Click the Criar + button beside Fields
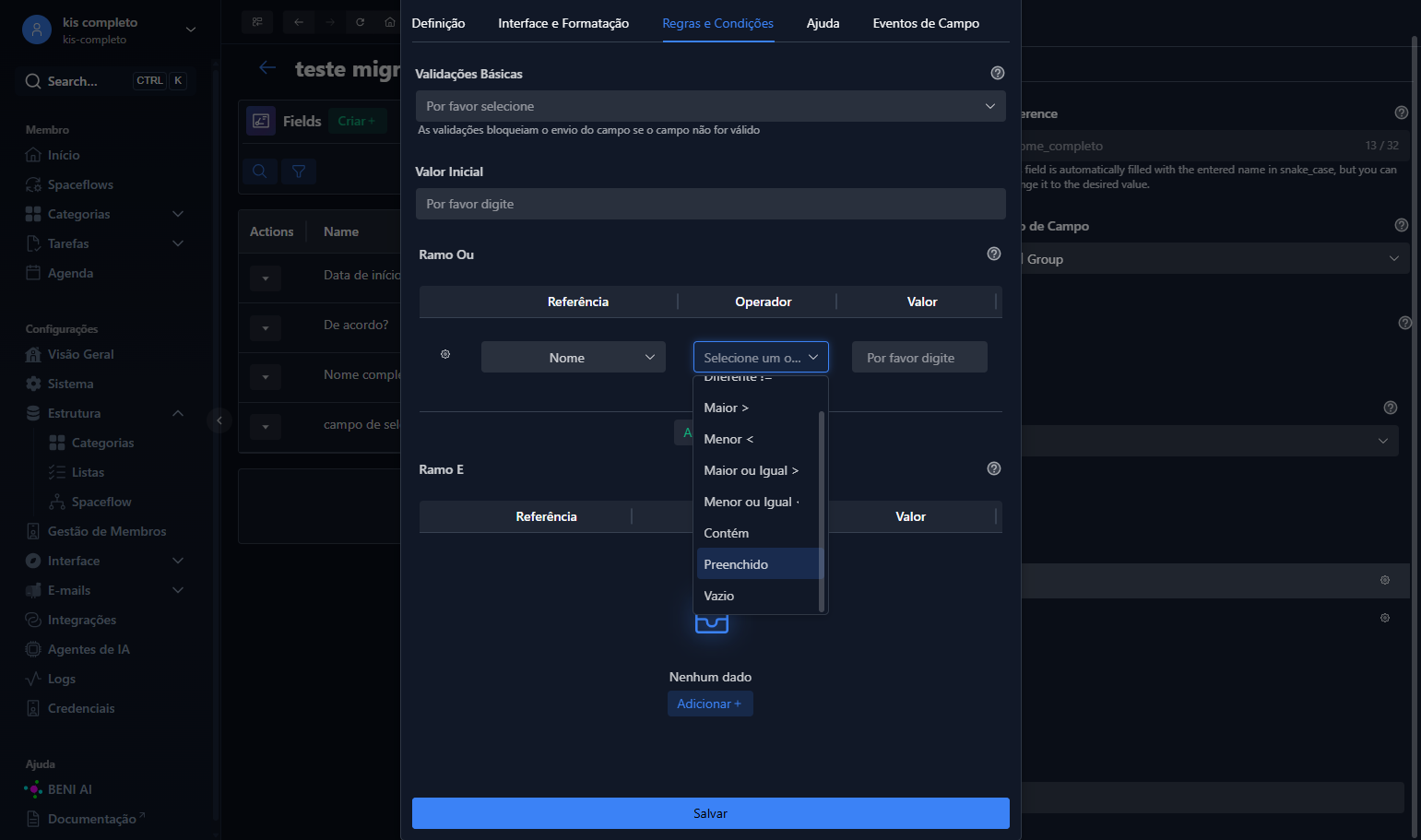The image size is (1421, 840). coord(357,121)
